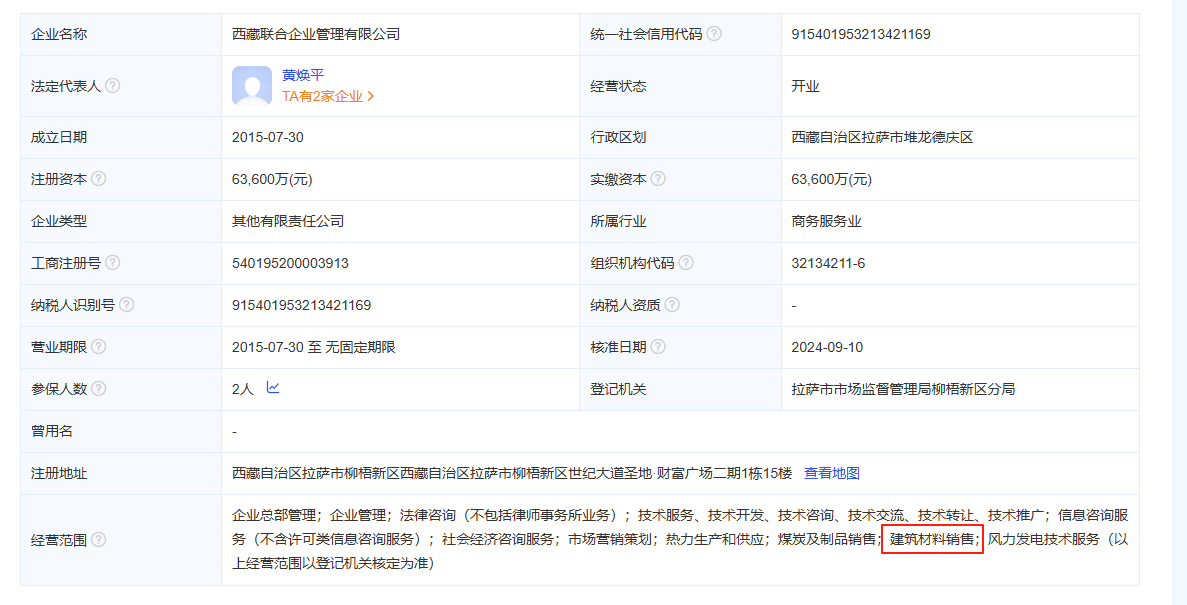
Task: Click help icon beside 经营范围
Action: pos(98,540)
